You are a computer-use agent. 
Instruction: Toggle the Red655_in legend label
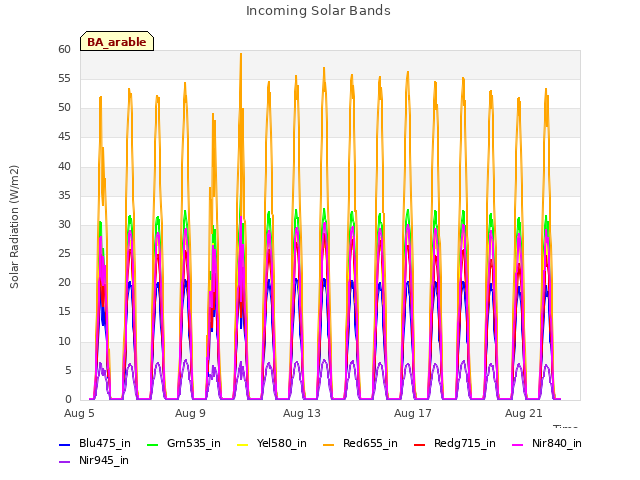pyautogui.click(x=370, y=444)
